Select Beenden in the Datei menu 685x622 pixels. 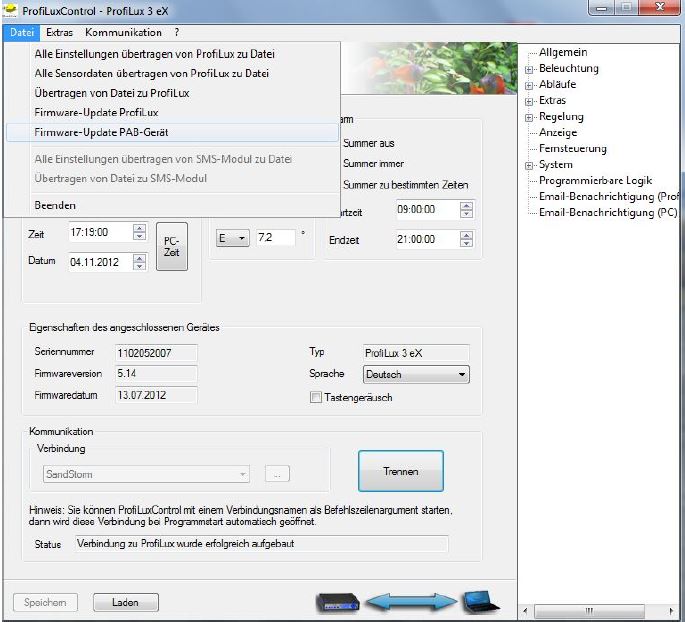pos(55,205)
